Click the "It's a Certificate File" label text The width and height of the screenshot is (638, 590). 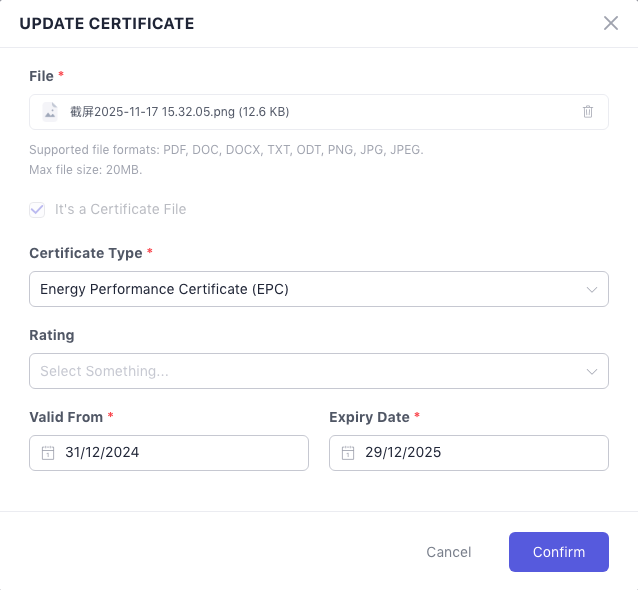click(x=121, y=210)
